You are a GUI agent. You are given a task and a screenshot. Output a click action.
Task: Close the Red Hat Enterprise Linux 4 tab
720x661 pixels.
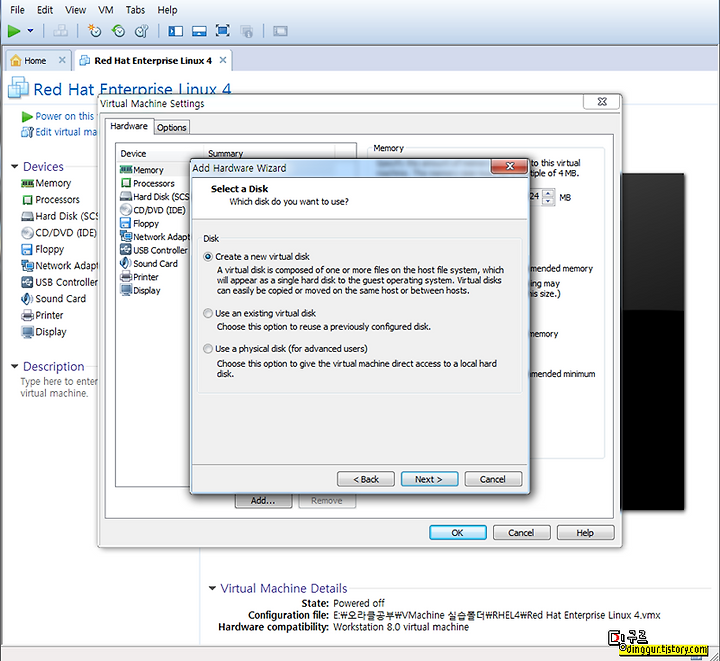[x=223, y=60]
